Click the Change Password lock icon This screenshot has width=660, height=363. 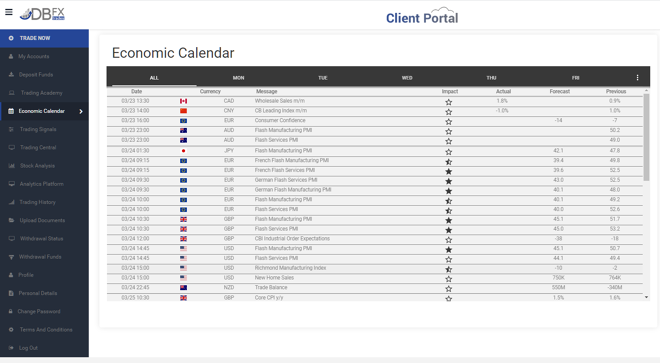coord(11,312)
